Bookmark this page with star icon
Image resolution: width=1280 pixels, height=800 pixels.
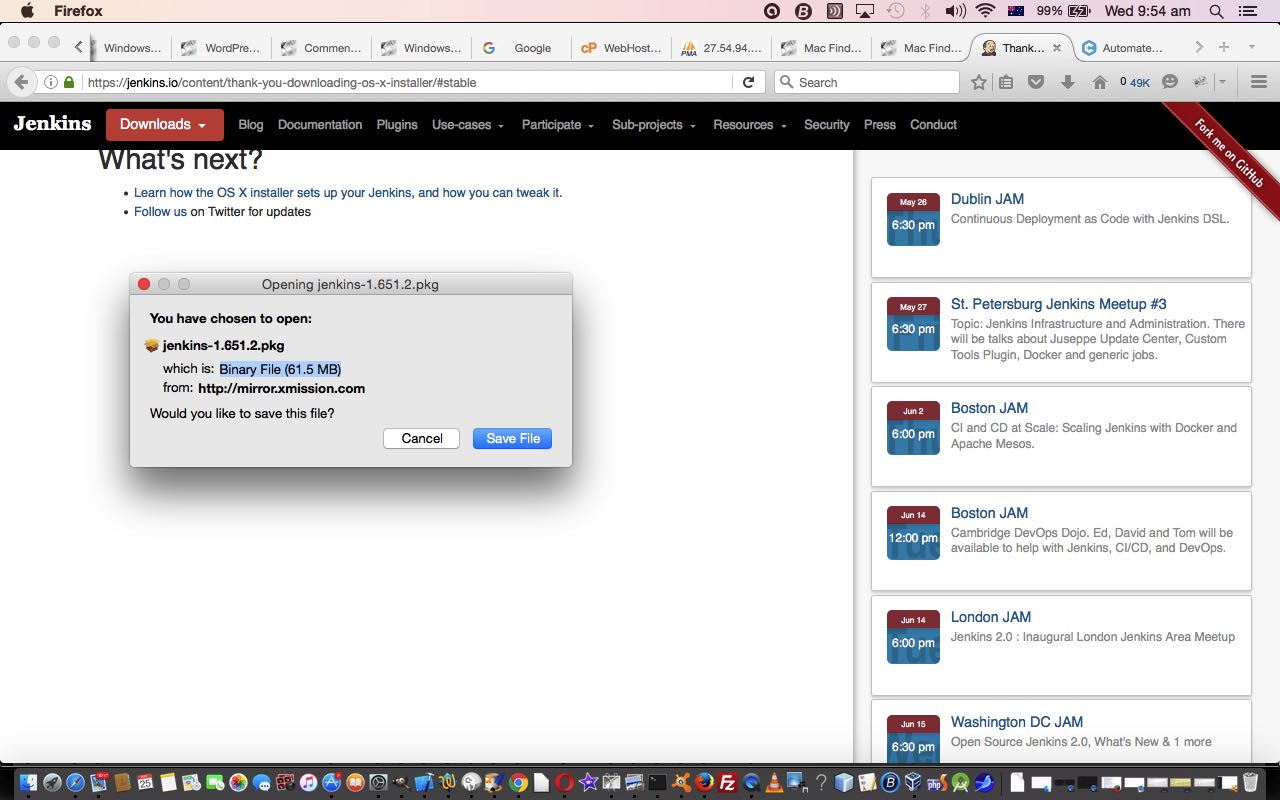tap(979, 82)
